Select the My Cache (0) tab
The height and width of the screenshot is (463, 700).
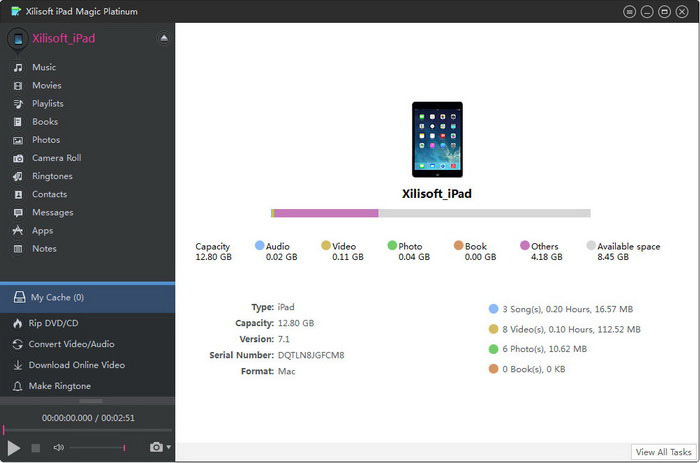click(56, 297)
